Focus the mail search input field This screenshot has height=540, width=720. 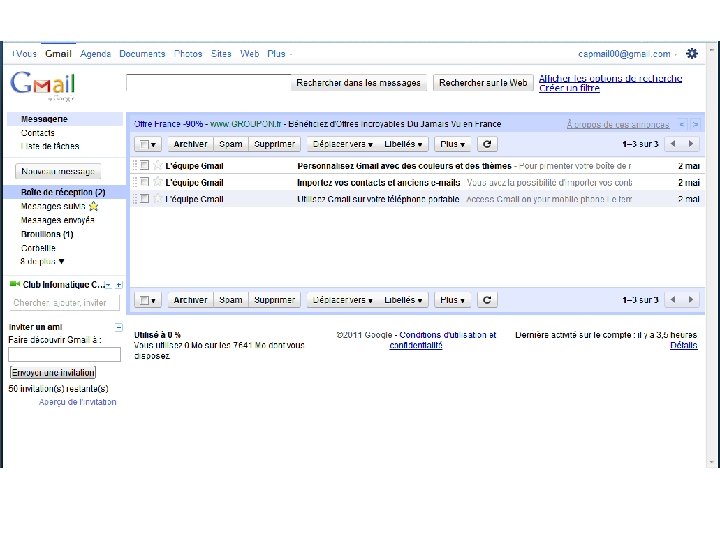coord(208,83)
